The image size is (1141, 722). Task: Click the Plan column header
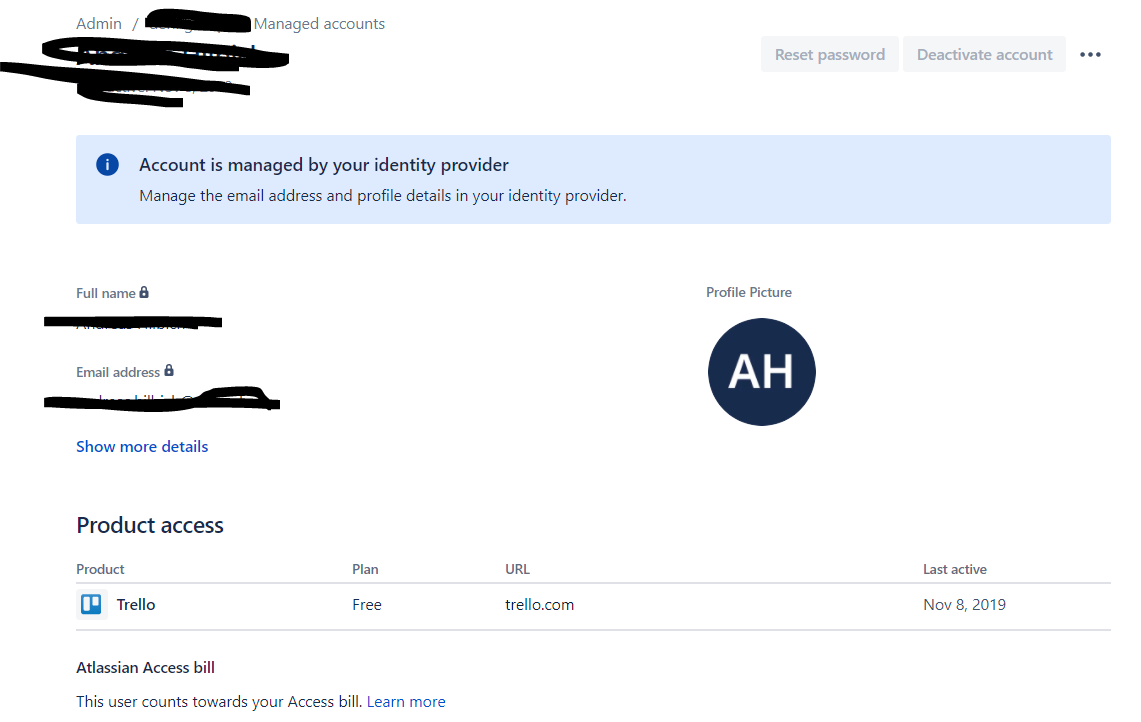[x=365, y=569]
